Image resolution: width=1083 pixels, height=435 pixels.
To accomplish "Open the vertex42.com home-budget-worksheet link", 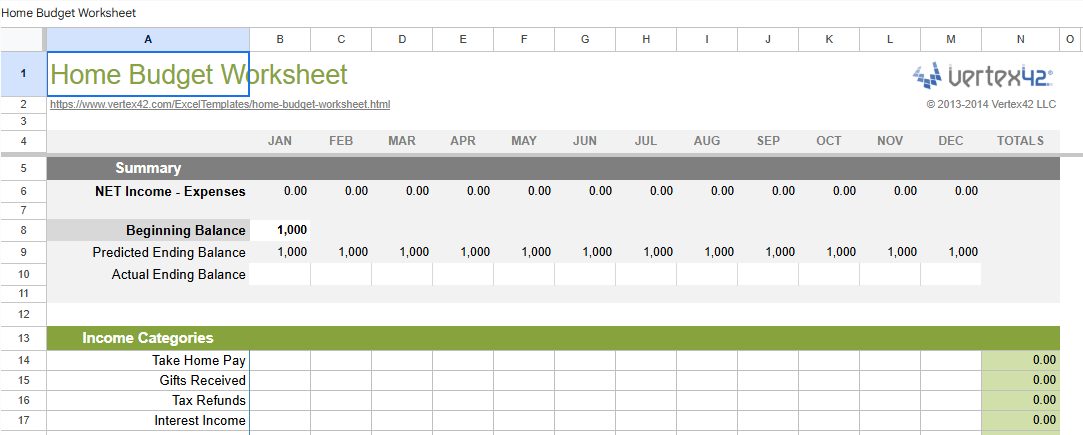I will pyautogui.click(x=220, y=104).
